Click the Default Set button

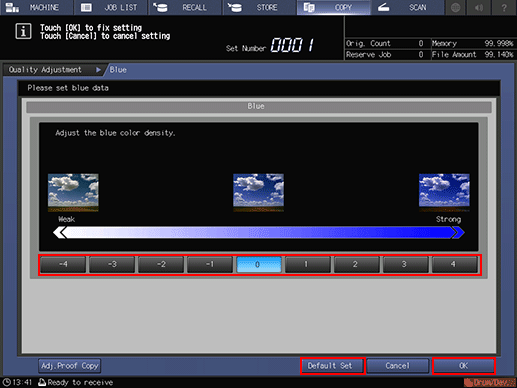333,366
